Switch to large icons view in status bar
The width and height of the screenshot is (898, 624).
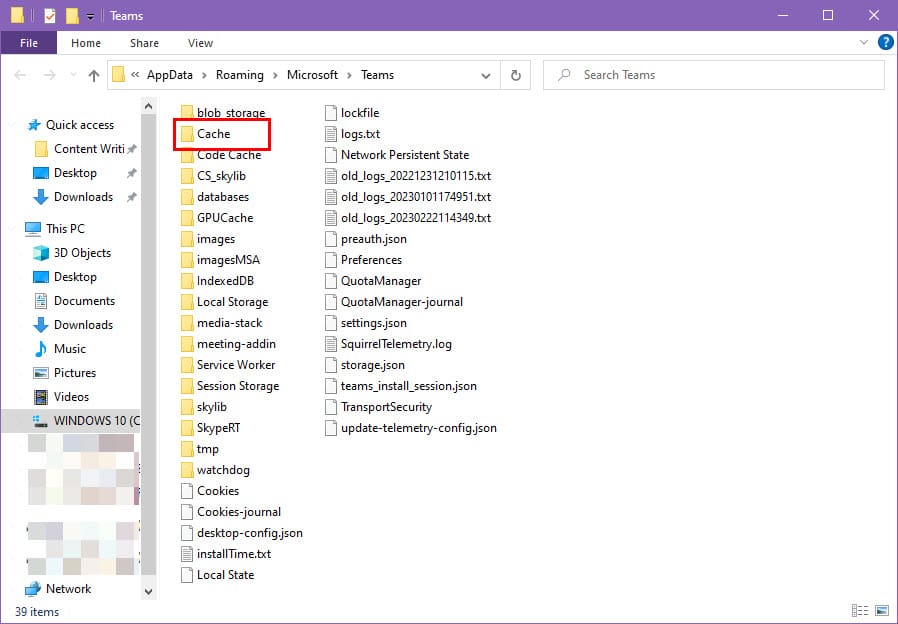click(882, 610)
